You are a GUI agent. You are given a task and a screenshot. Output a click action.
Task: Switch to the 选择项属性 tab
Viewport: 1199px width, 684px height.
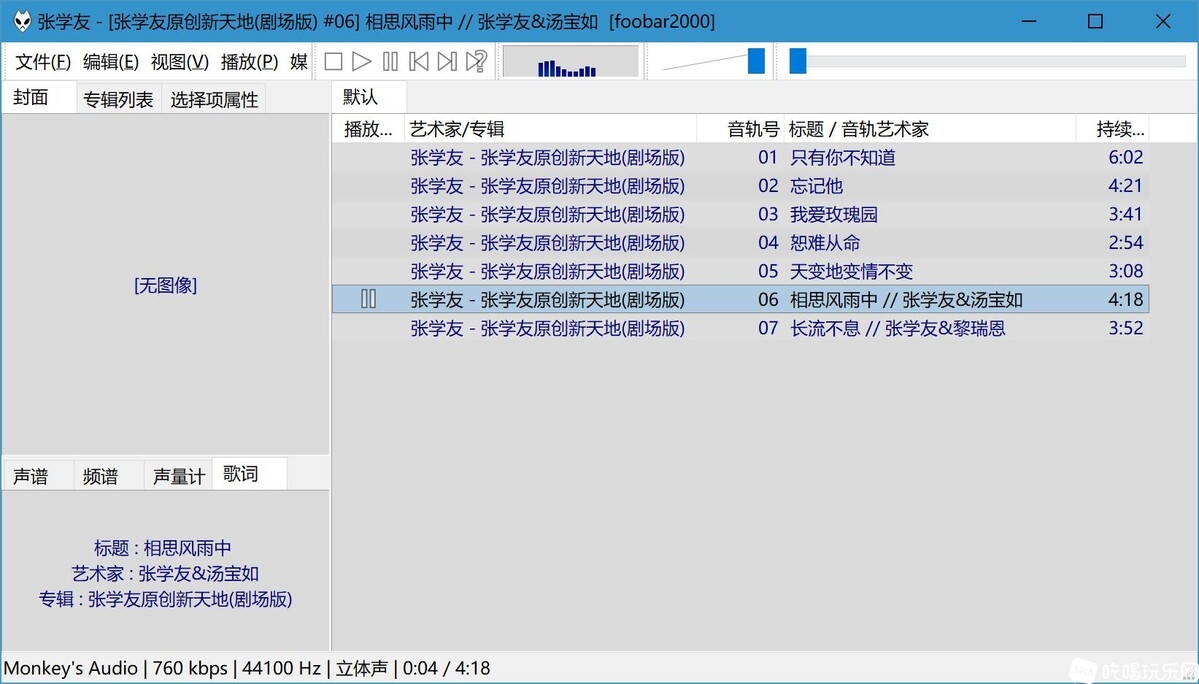pos(214,99)
